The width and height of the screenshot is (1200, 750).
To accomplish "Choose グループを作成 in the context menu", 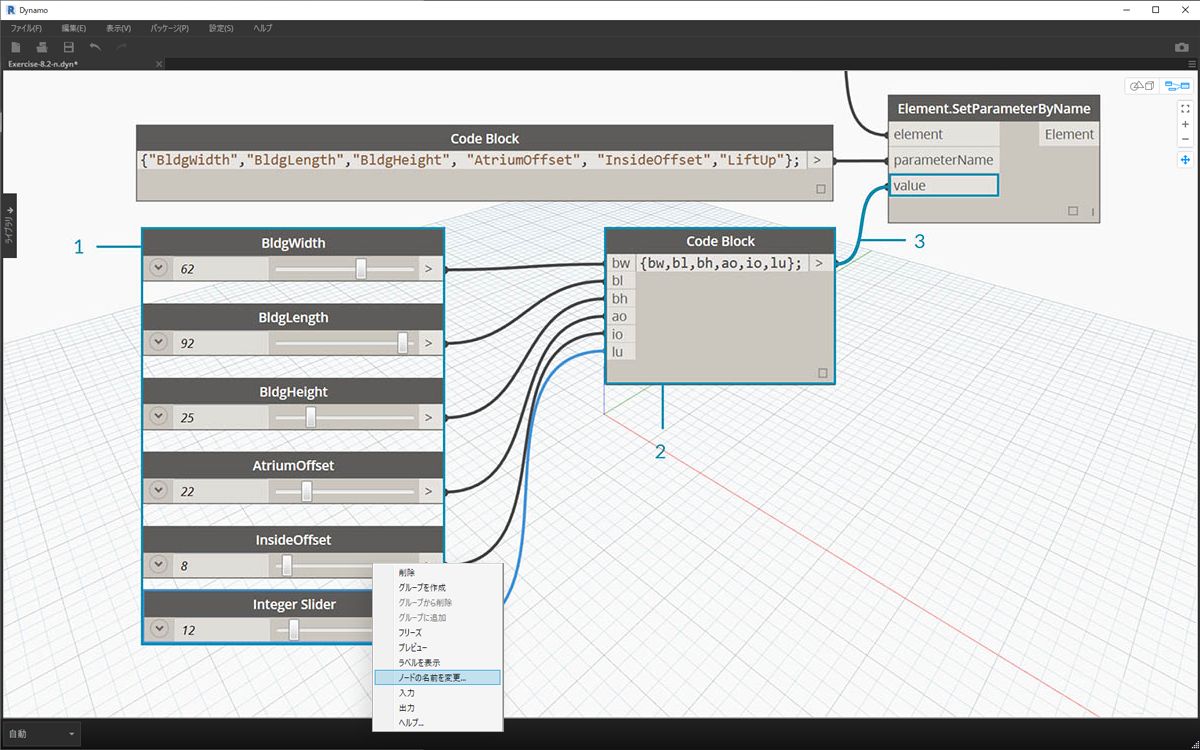I will tap(437, 588).
